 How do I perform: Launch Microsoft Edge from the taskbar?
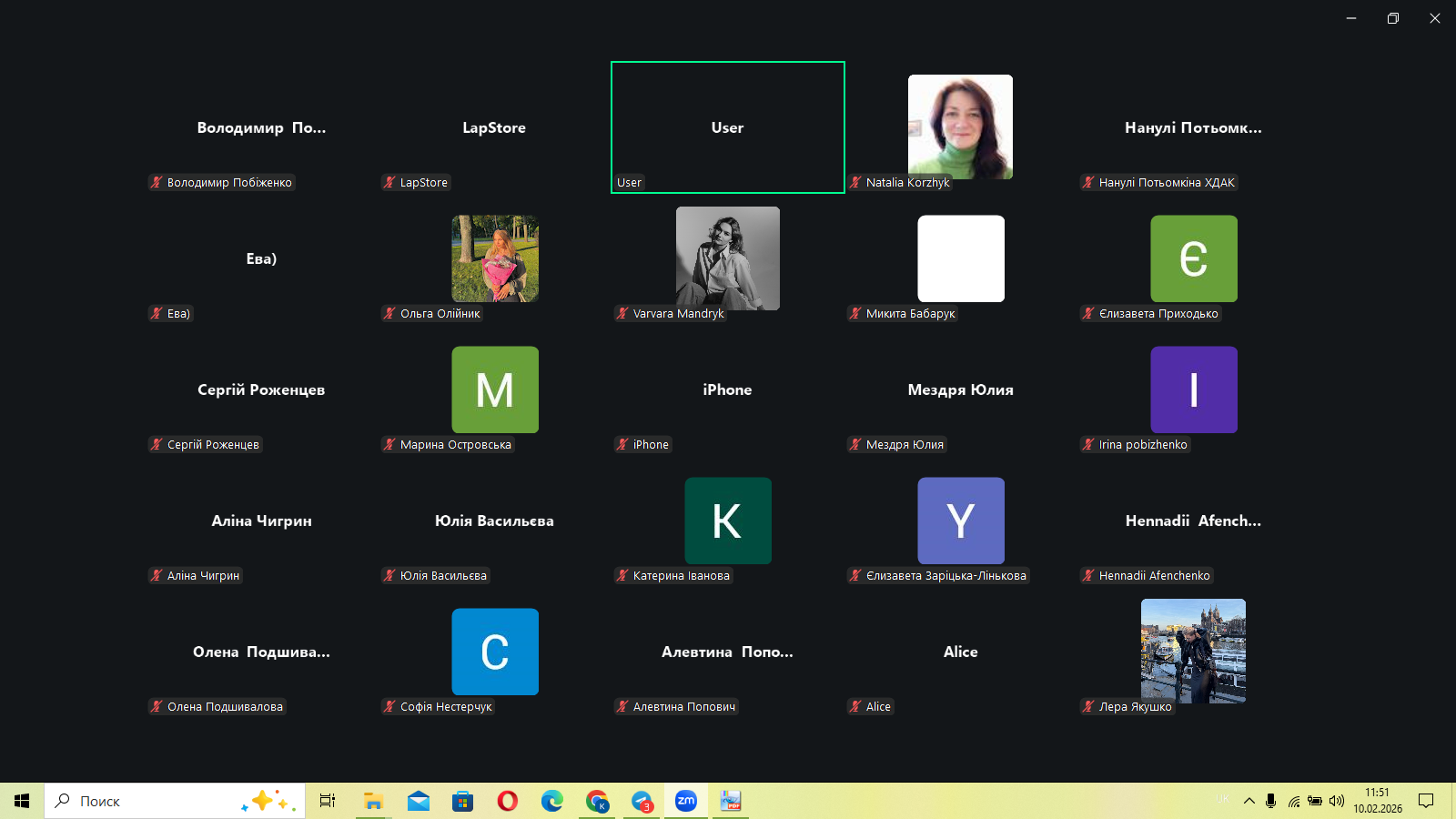point(552,801)
